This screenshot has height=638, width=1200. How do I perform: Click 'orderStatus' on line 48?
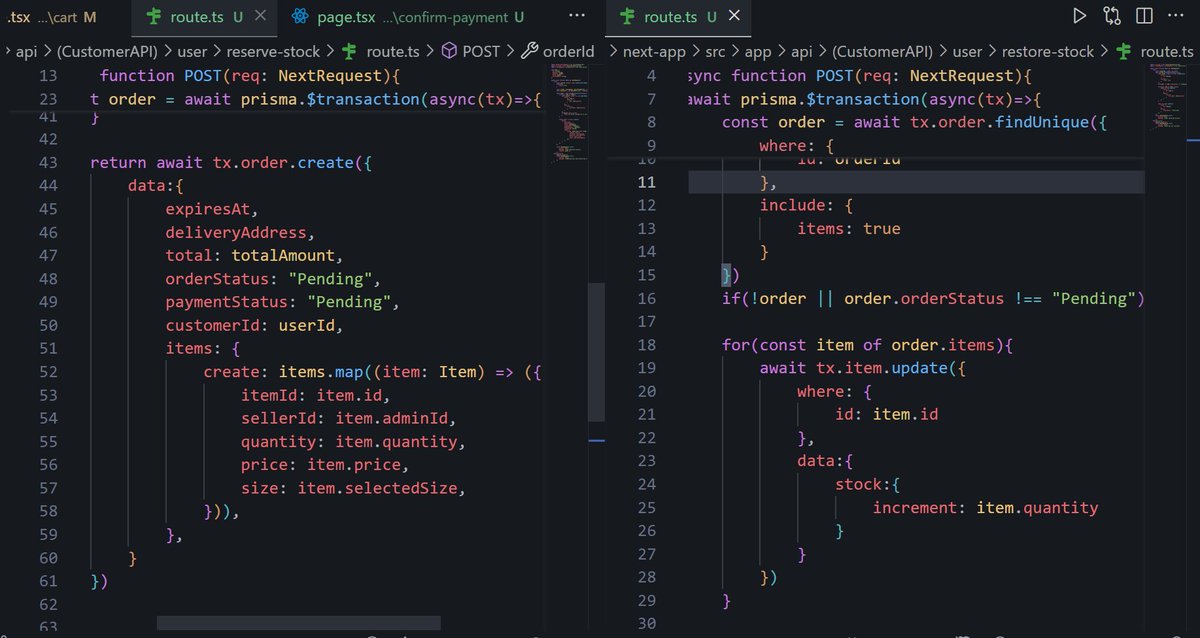(217, 279)
